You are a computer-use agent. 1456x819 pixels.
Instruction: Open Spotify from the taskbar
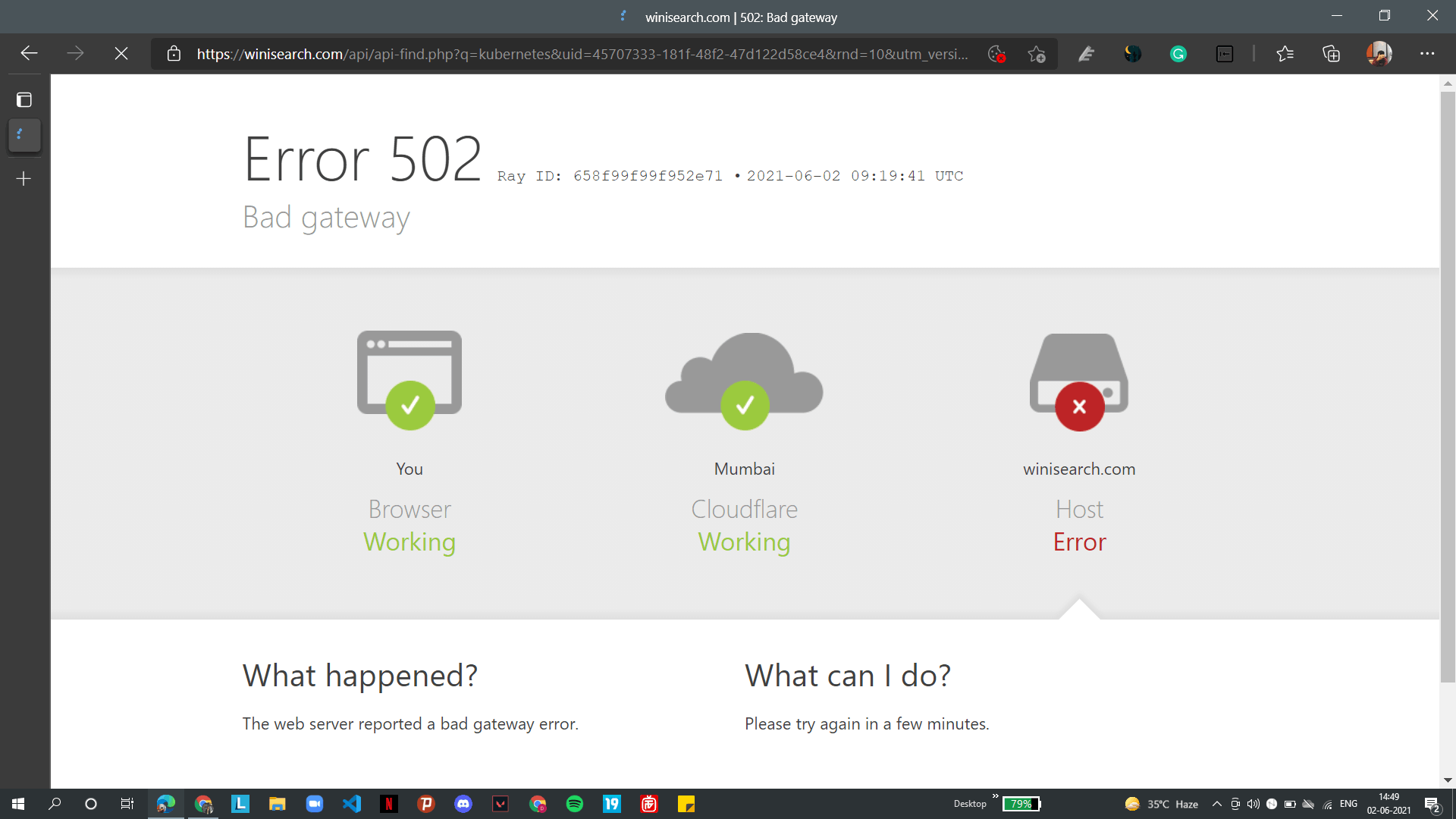click(575, 804)
